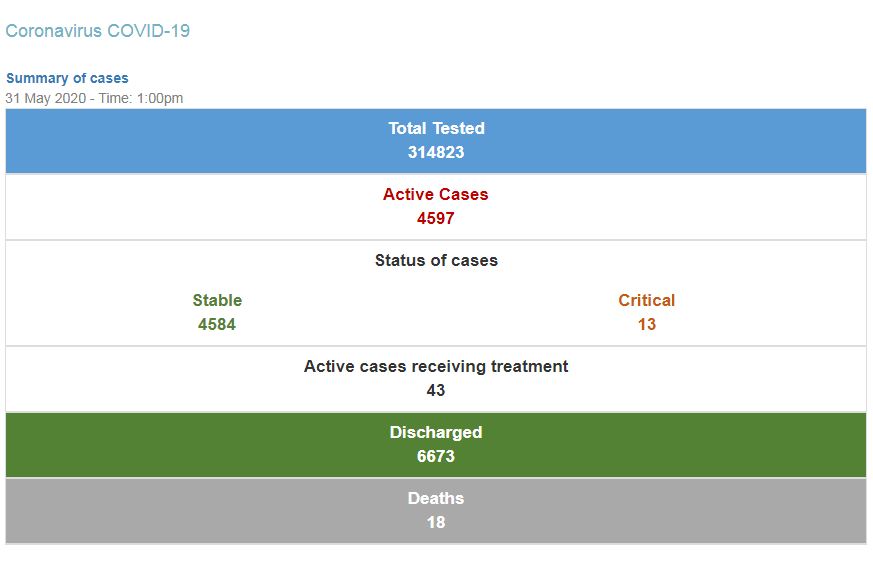Select the Stable count 4584
This screenshot has width=873, height=573.
coord(217,324)
